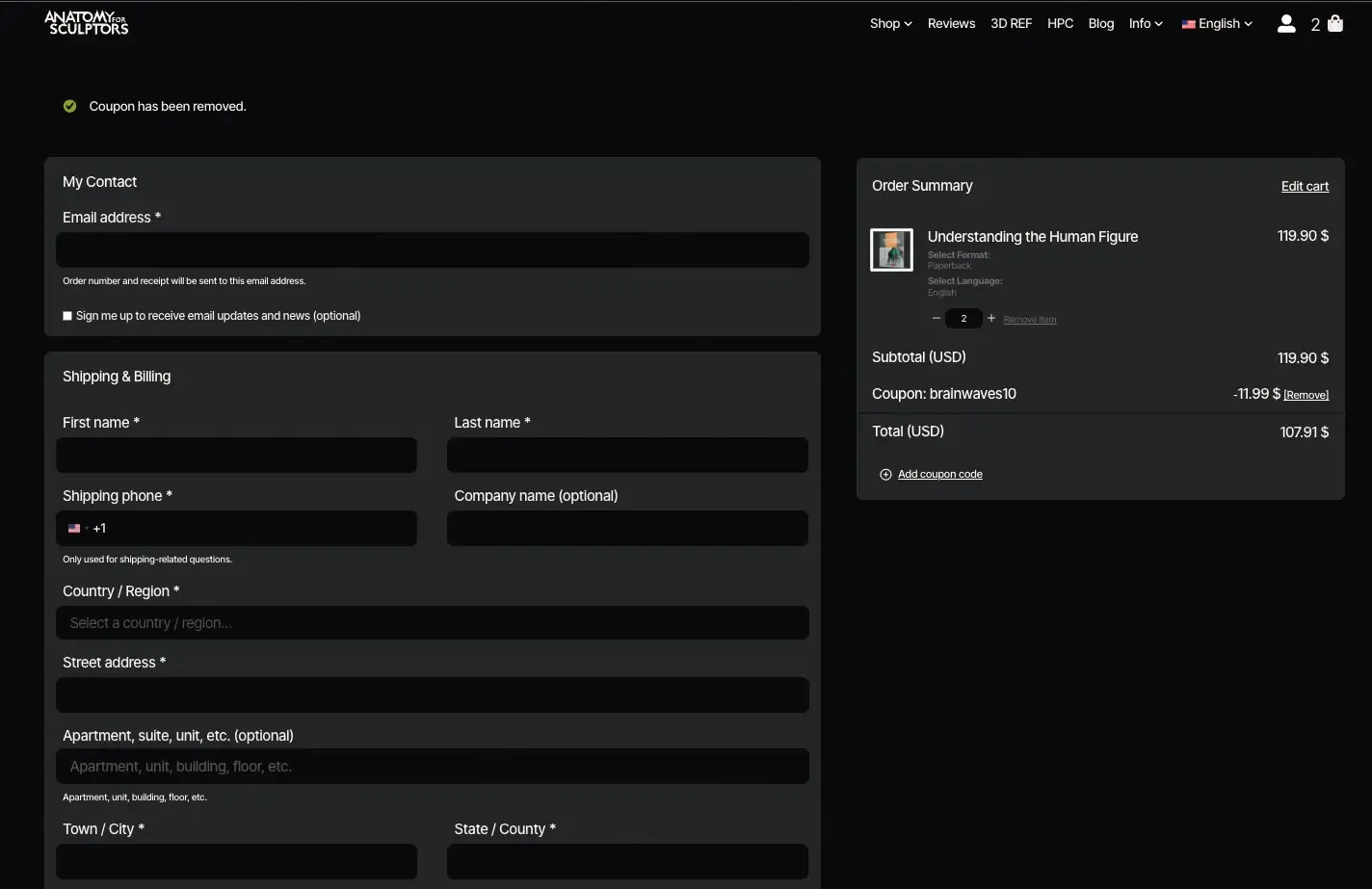Navigate to the Blog page

point(1100,23)
